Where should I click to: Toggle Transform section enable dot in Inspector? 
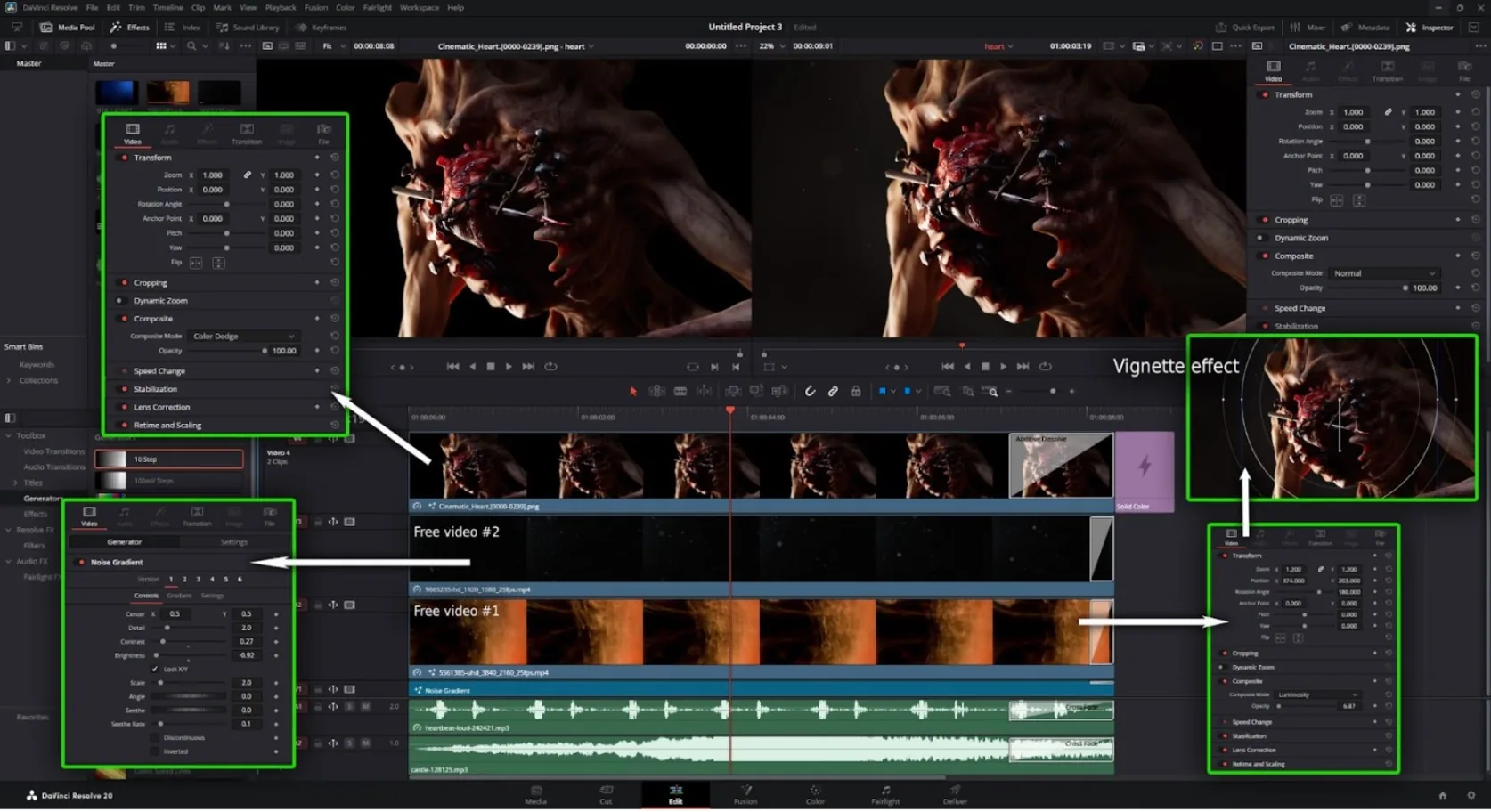coord(1265,94)
